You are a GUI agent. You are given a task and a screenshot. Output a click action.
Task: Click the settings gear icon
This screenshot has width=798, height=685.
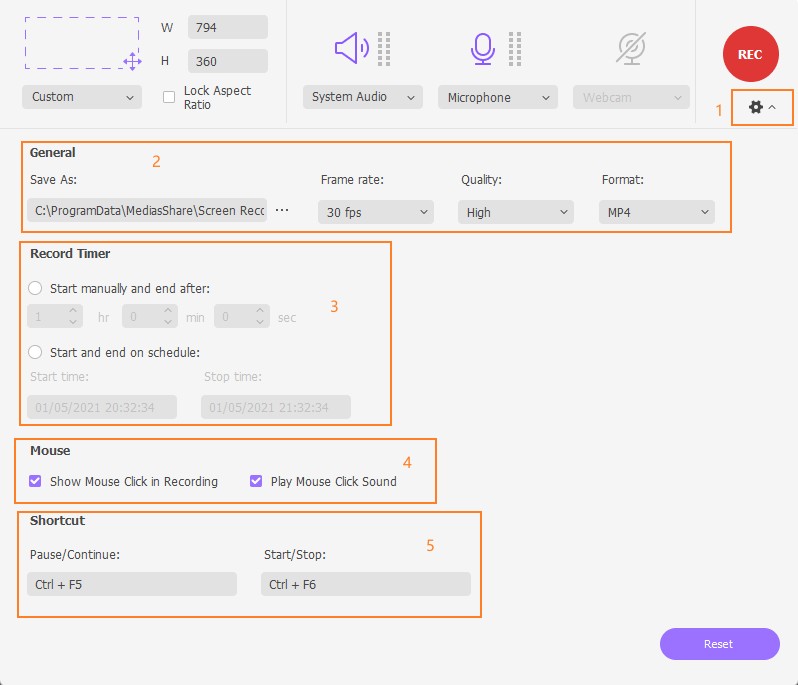pyautogui.click(x=756, y=106)
